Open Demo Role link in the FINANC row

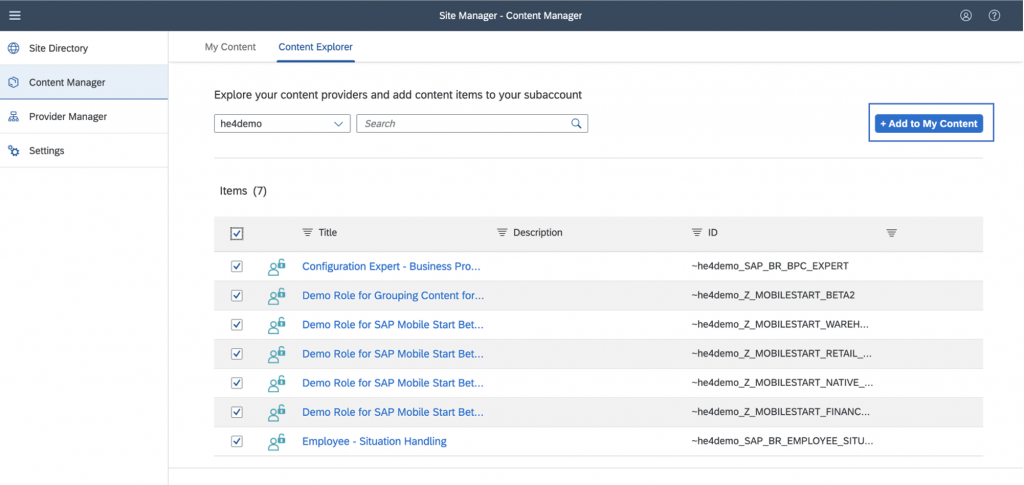tap(393, 412)
